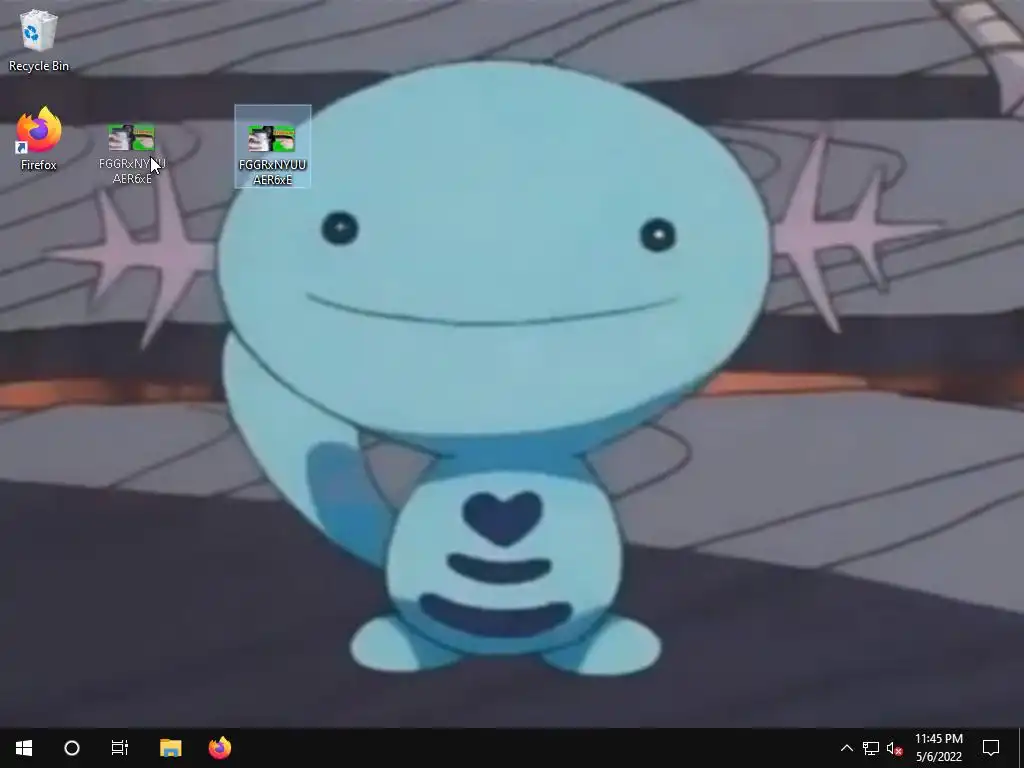
Task: Open the muted volume tray icon
Action: pyautogui.click(x=895, y=748)
